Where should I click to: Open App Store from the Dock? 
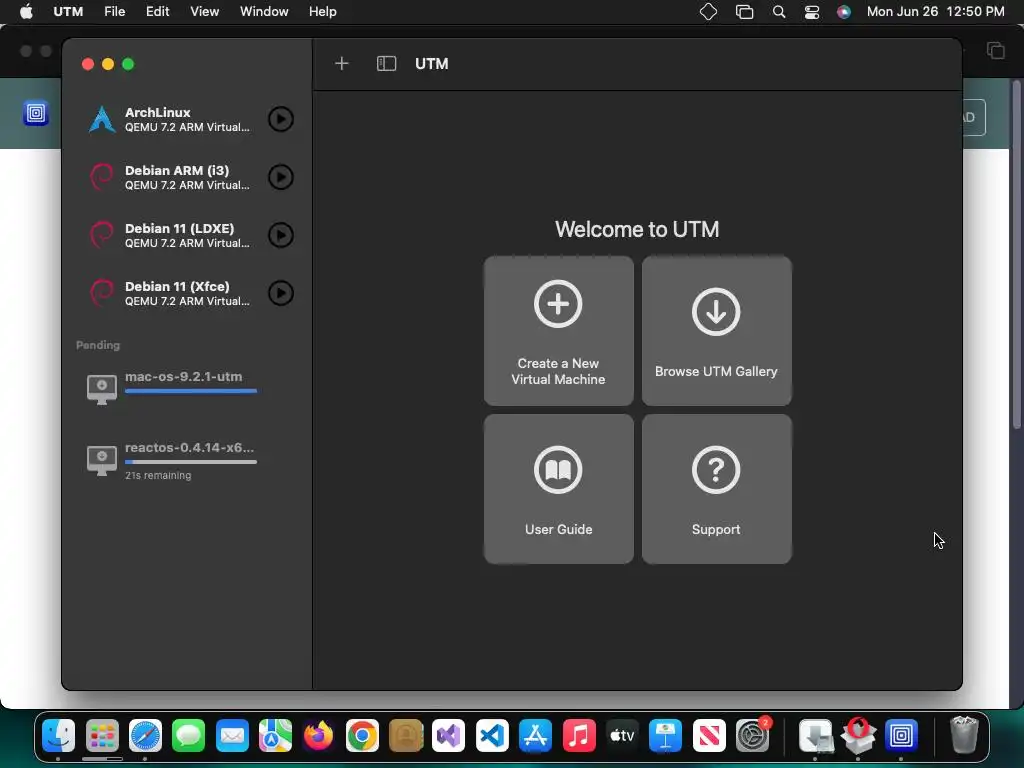536,736
